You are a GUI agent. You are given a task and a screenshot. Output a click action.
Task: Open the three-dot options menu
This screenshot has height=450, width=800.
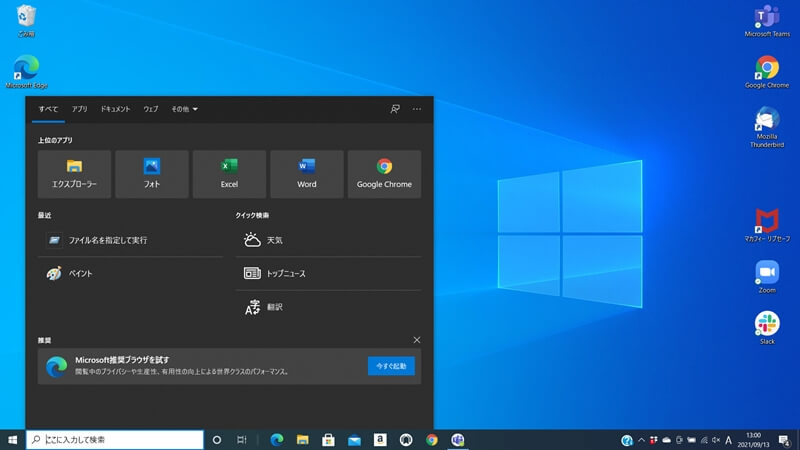coord(417,109)
